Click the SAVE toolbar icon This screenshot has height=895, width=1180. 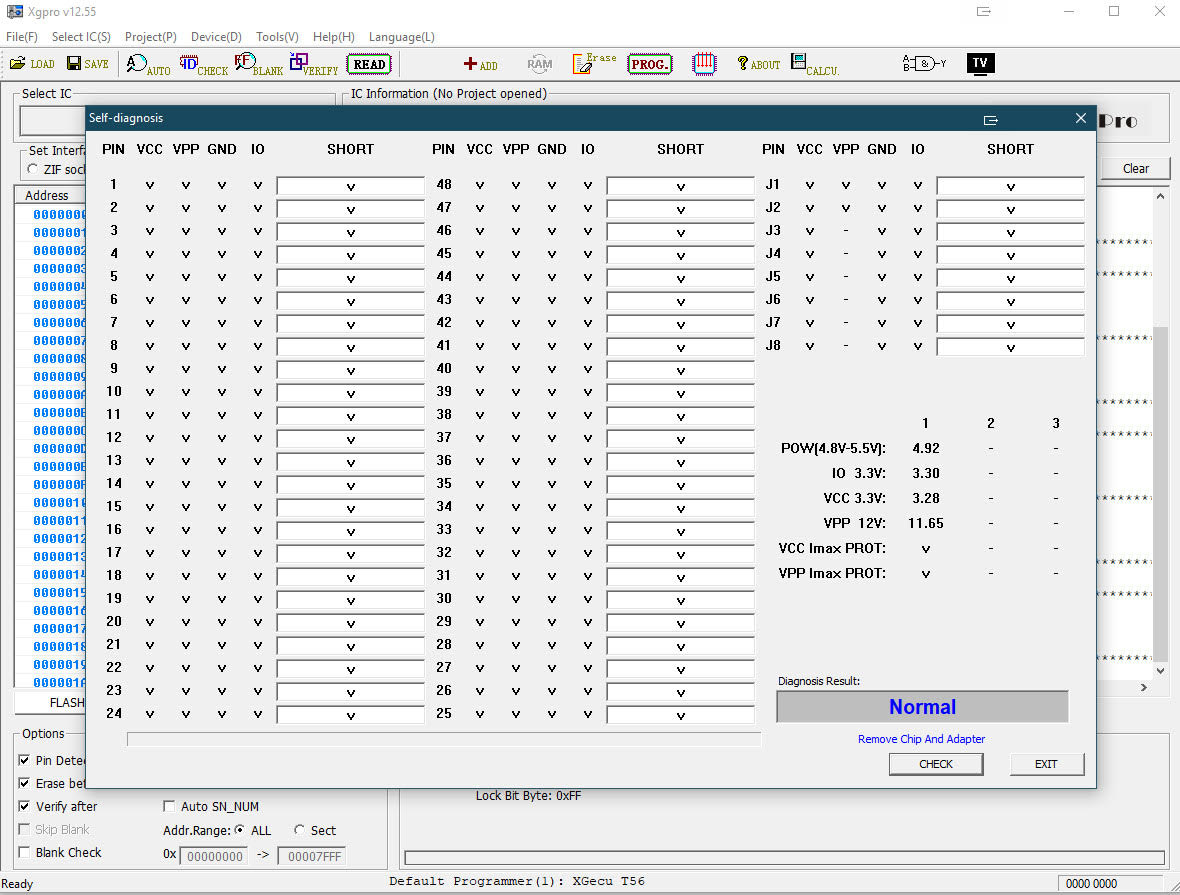(88, 64)
